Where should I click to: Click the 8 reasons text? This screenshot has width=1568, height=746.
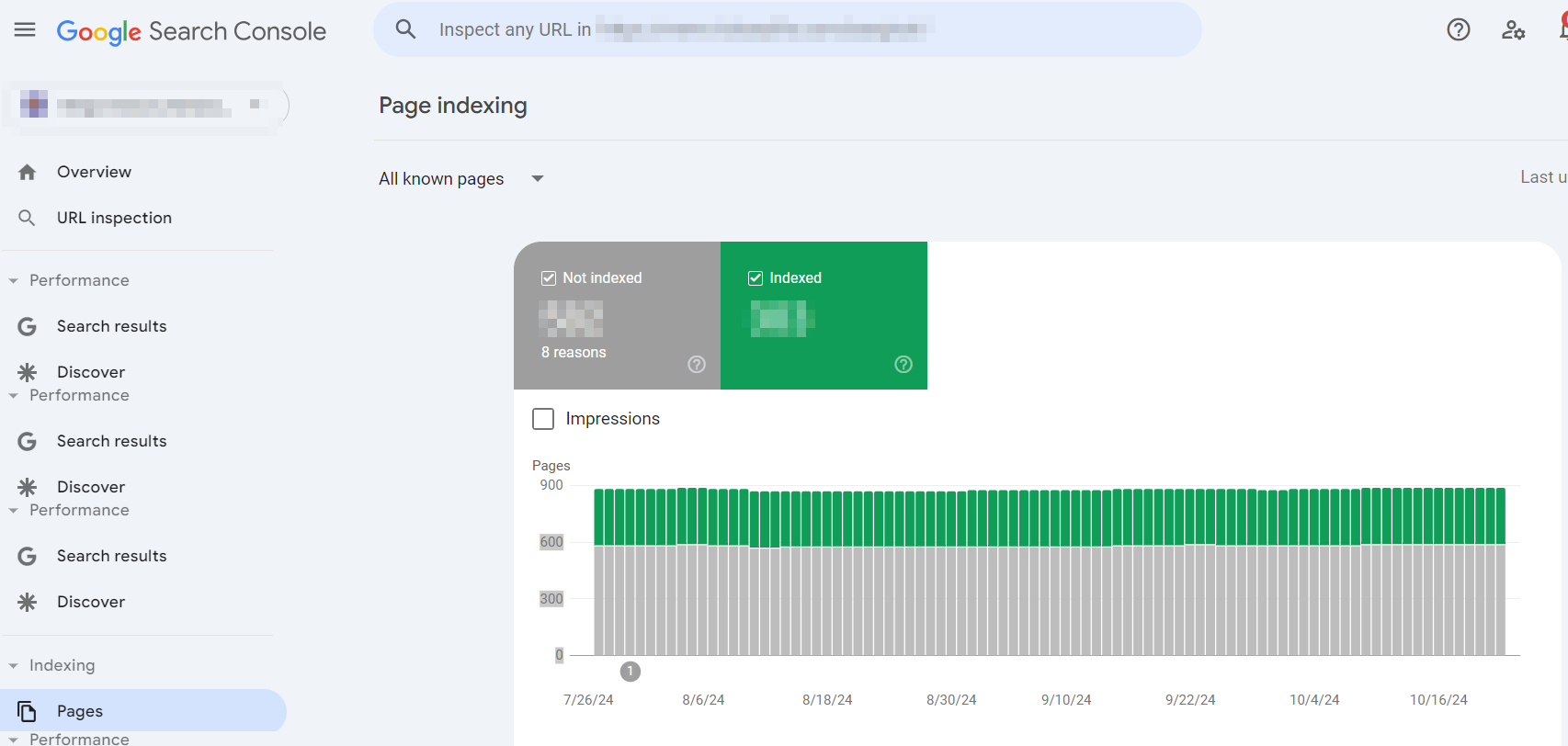pyautogui.click(x=574, y=353)
